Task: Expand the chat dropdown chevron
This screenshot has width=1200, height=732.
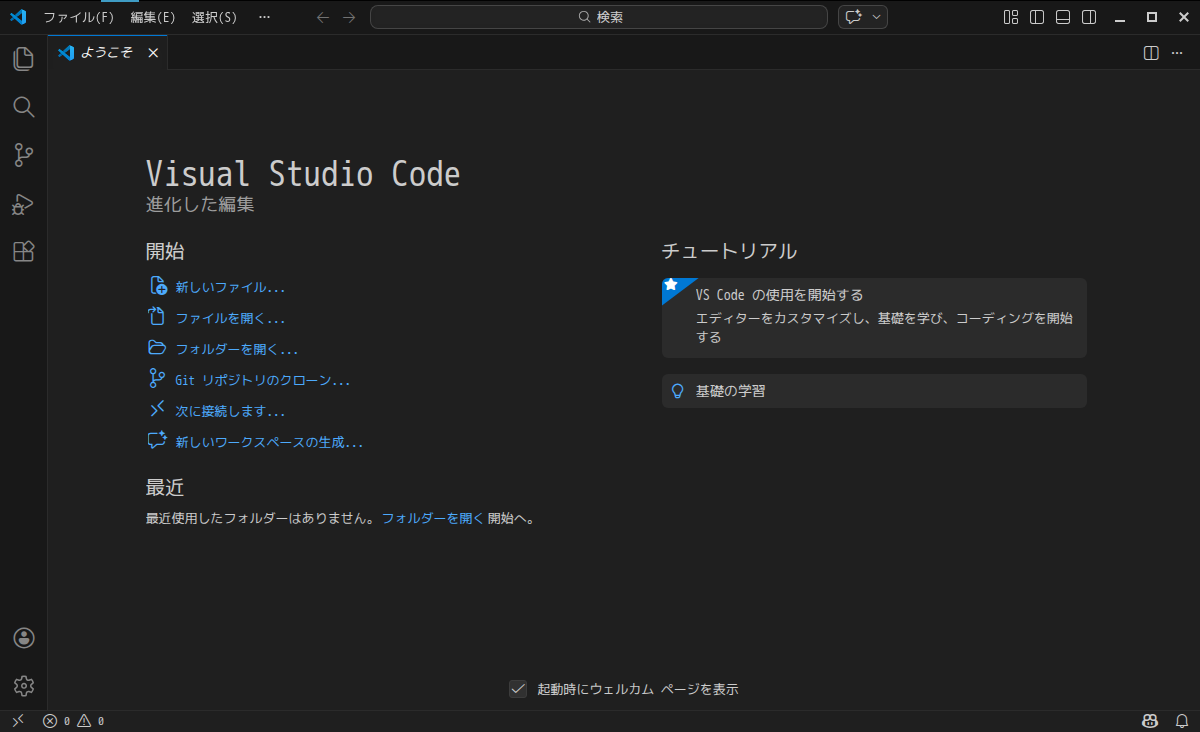Action: (x=877, y=17)
